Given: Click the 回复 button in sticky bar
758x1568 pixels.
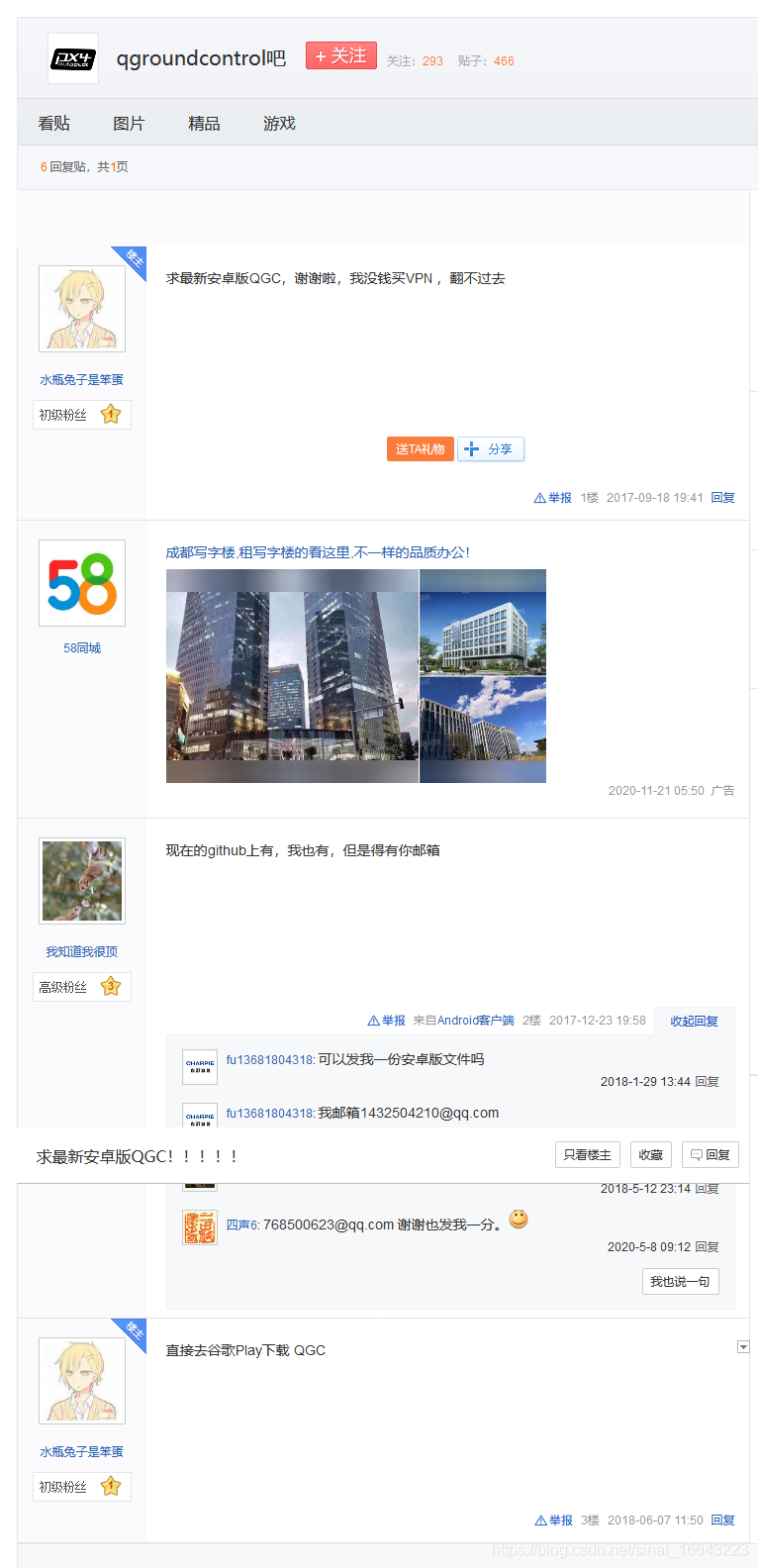Looking at the screenshot, I should pyautogui.click(x=711, y=1155).
